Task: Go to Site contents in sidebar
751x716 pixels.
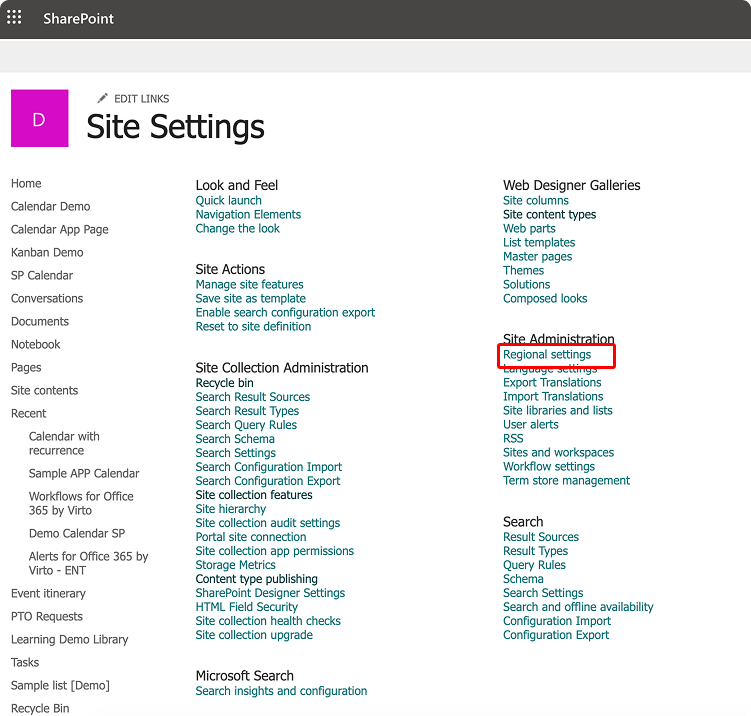Action: coord(44,390)
